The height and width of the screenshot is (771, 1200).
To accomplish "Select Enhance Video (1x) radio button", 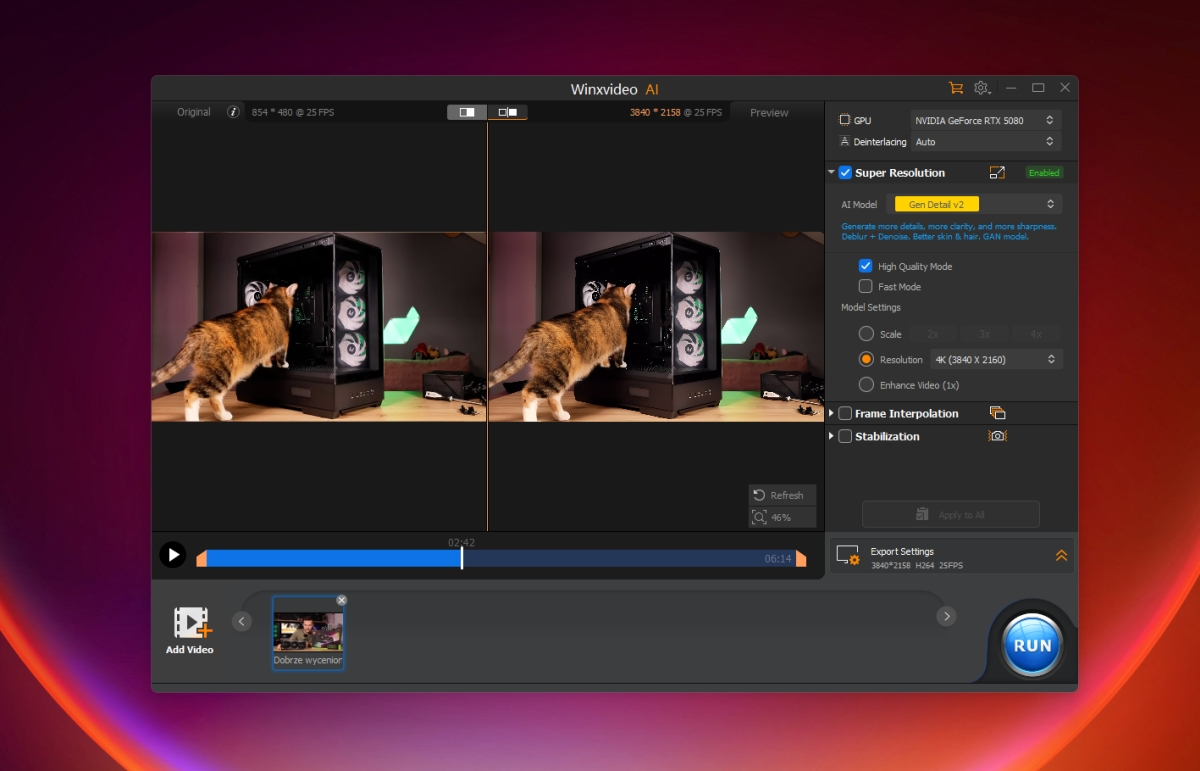I will (x=866, y=385).
